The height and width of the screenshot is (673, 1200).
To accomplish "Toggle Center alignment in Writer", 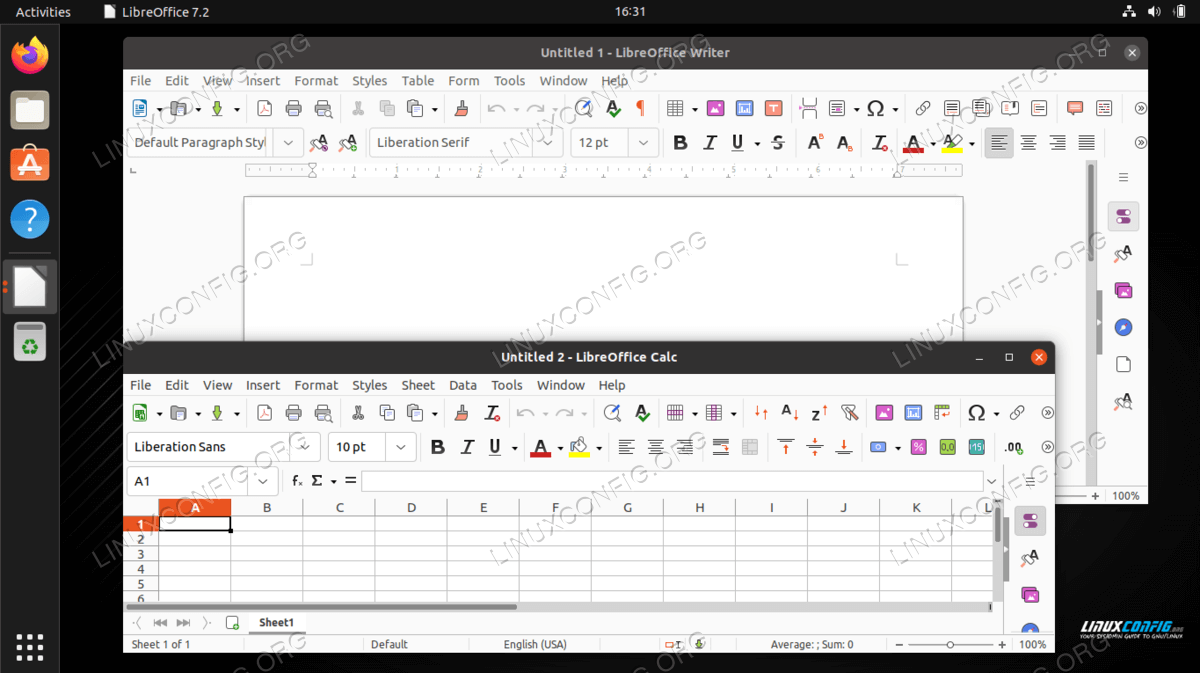I will point(1028,143).
